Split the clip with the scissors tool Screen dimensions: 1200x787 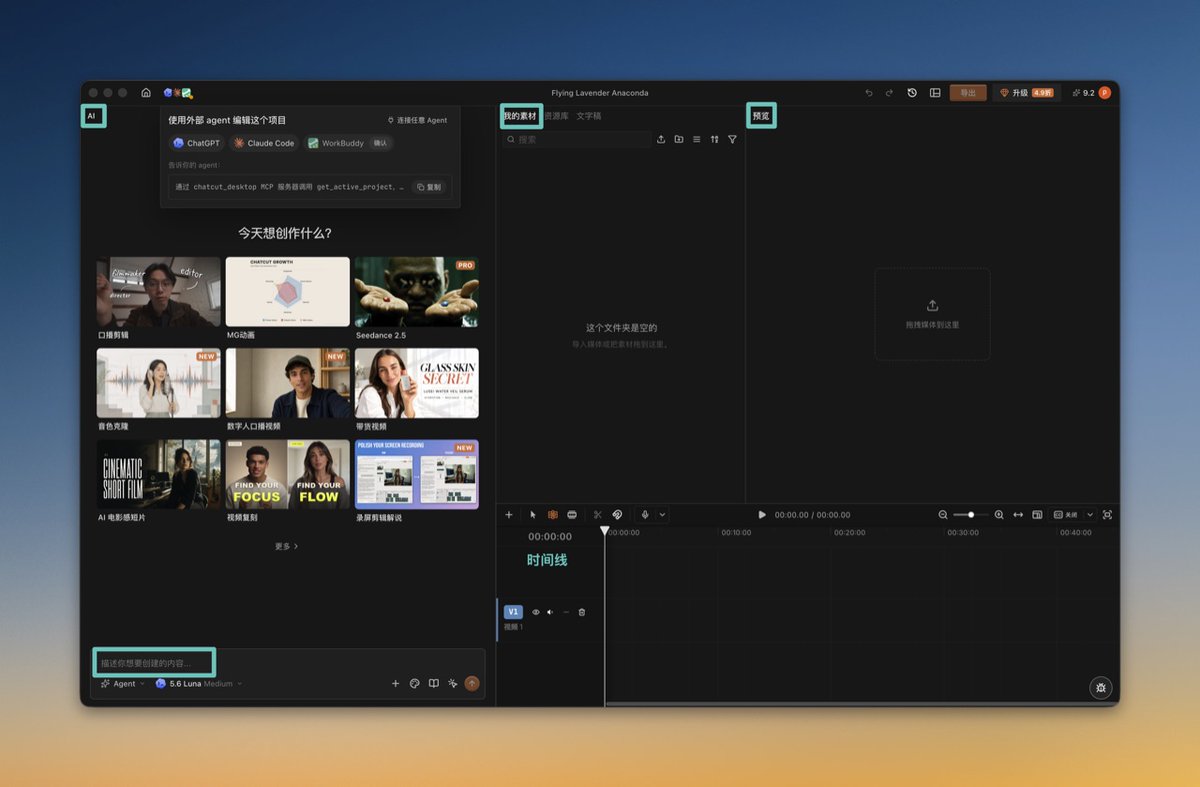[598, 515]
